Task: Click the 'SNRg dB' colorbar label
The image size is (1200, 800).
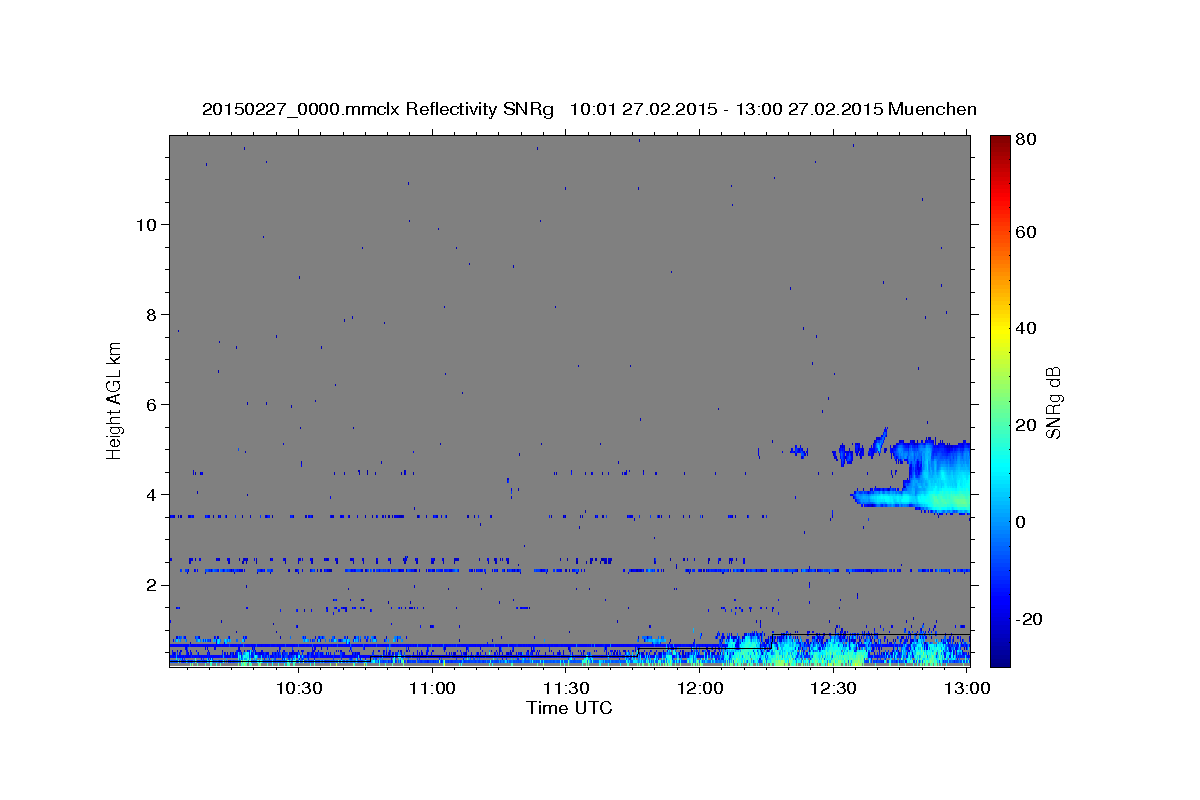Action: [x=1053, y=403]
